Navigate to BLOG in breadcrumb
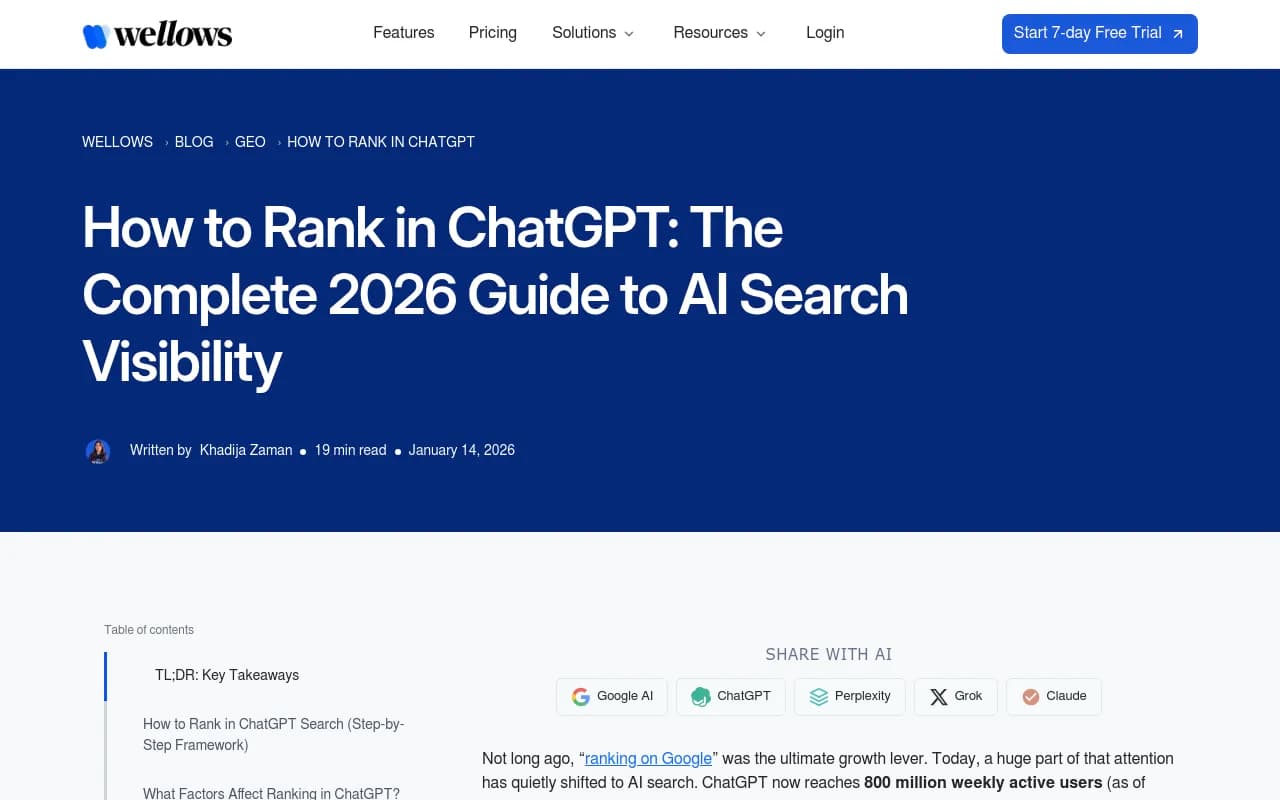The image size is (1280, 800). (194, 142)
